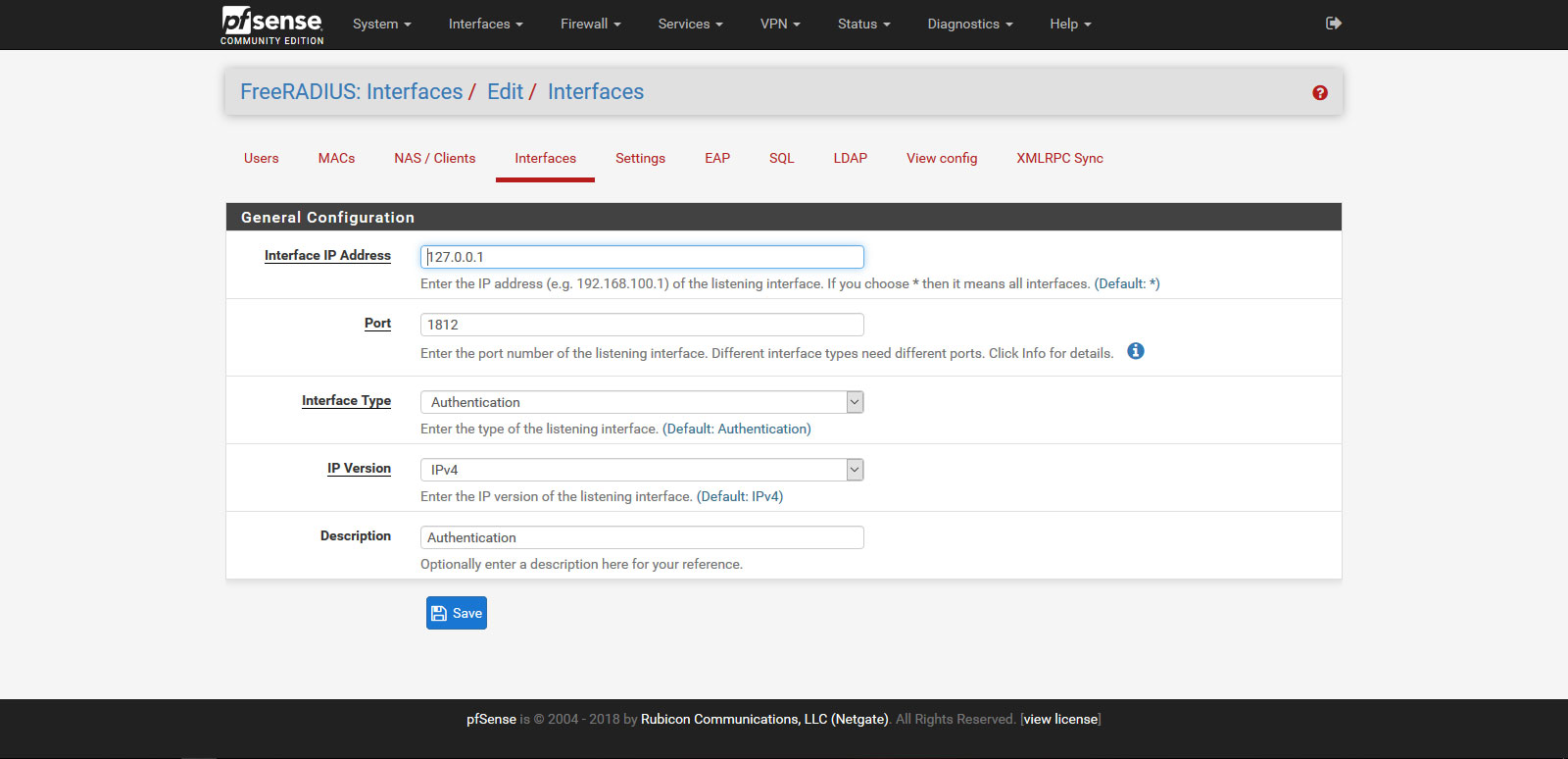Click the last Interfaces breadcrumb link
This screenshot has width=1568, height=759.
tap(596, 91)
